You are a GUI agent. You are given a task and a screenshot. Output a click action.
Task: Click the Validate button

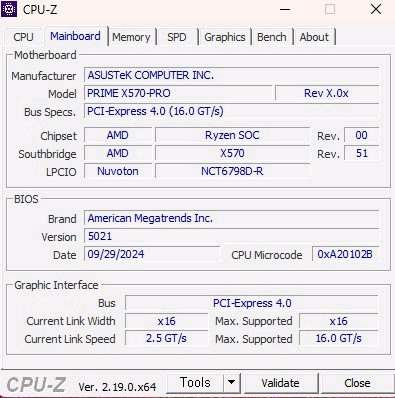[x=280, y=383]
